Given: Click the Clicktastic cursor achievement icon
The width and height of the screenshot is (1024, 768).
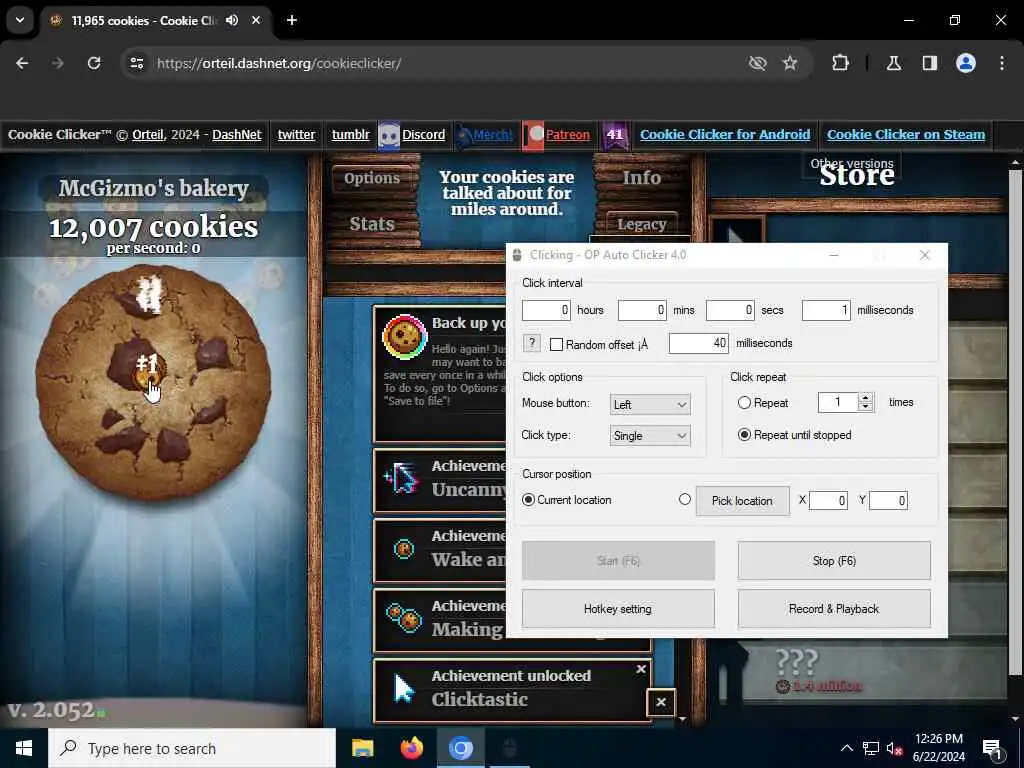Looking at the screenshot, I should [x=404, y=689].
